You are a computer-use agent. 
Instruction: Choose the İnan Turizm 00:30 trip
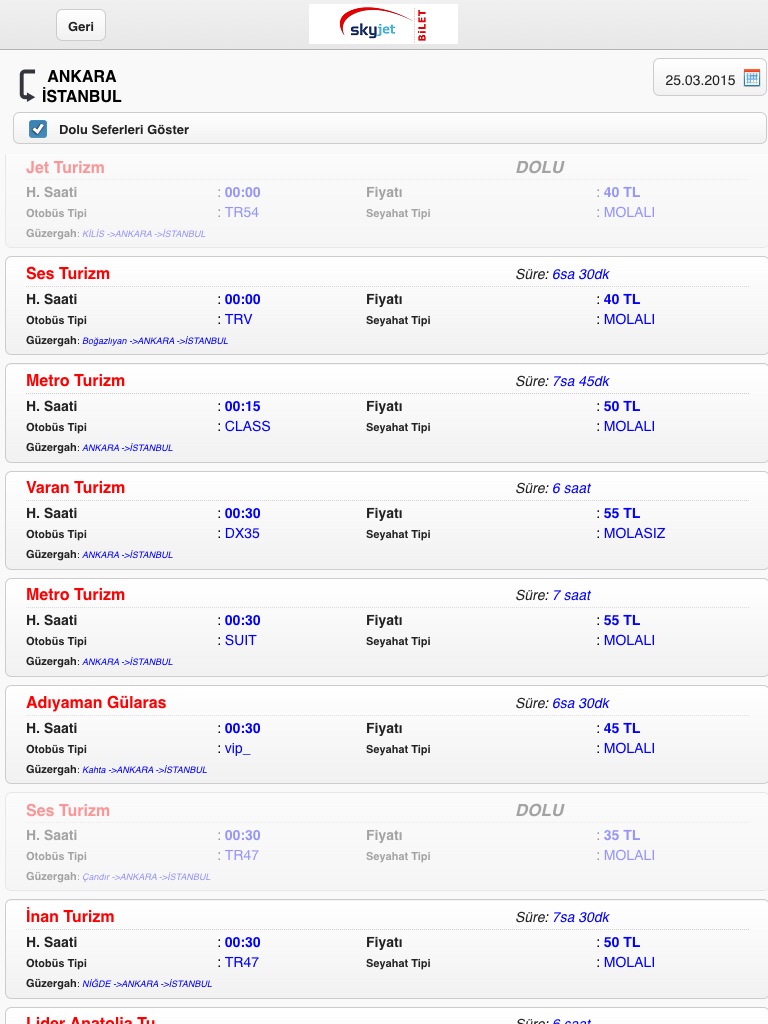pyautogui.click(x=384, y=948)
